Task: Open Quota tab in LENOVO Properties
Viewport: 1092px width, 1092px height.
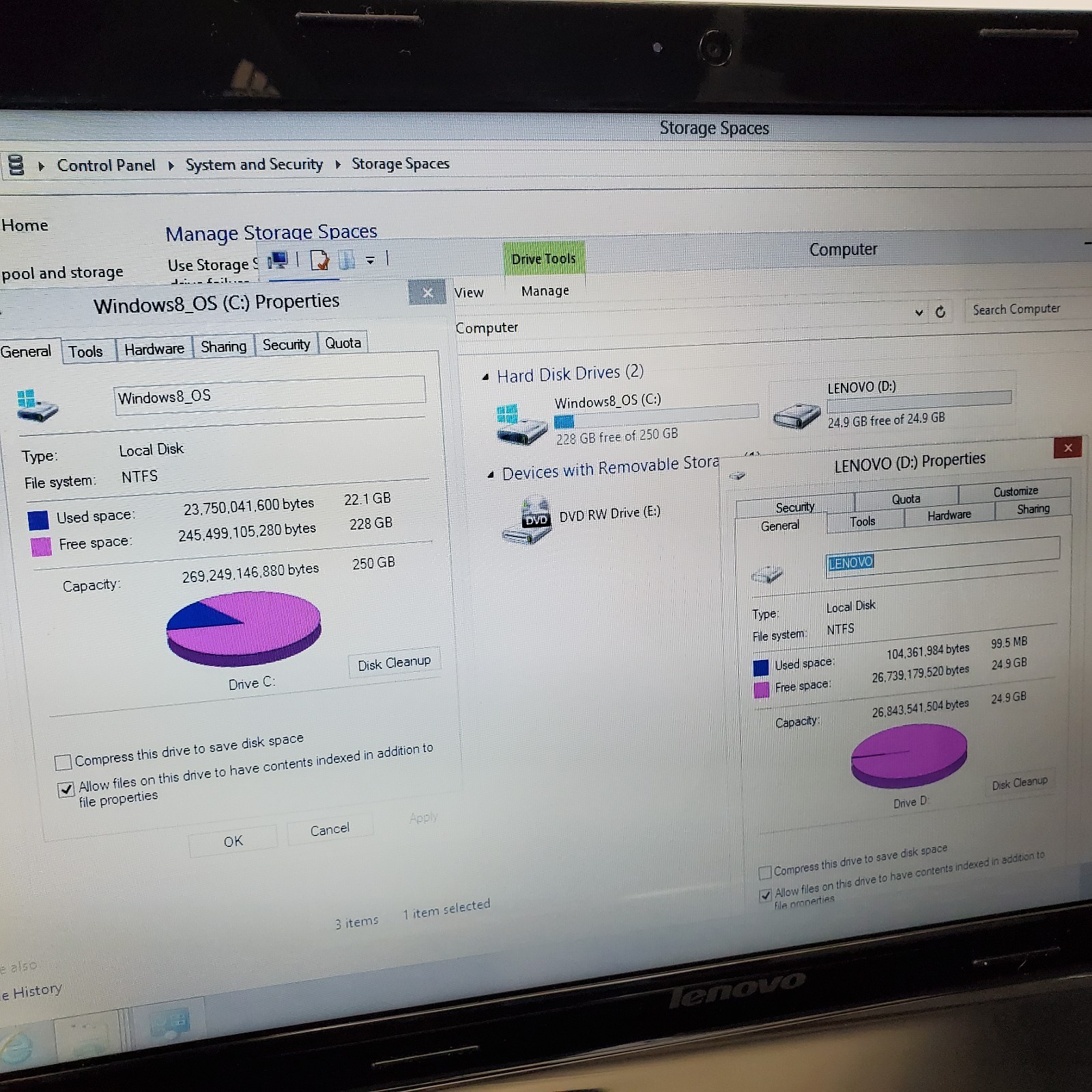Action: click(906, 499)
